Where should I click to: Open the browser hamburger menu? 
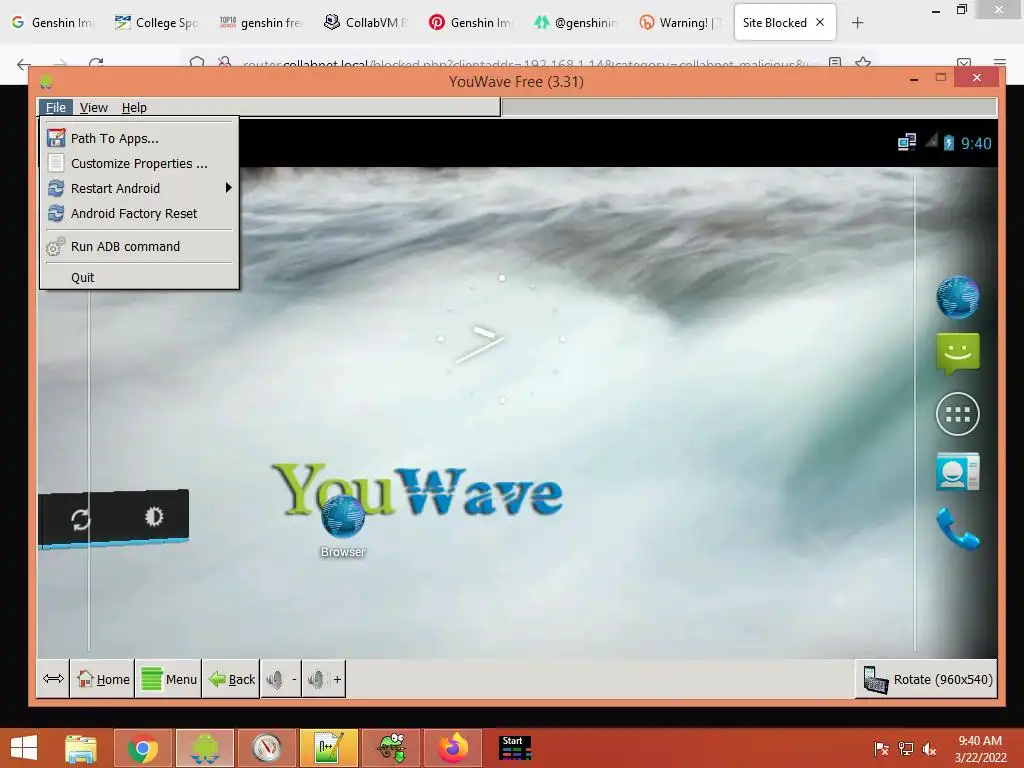coord(1000,63)
